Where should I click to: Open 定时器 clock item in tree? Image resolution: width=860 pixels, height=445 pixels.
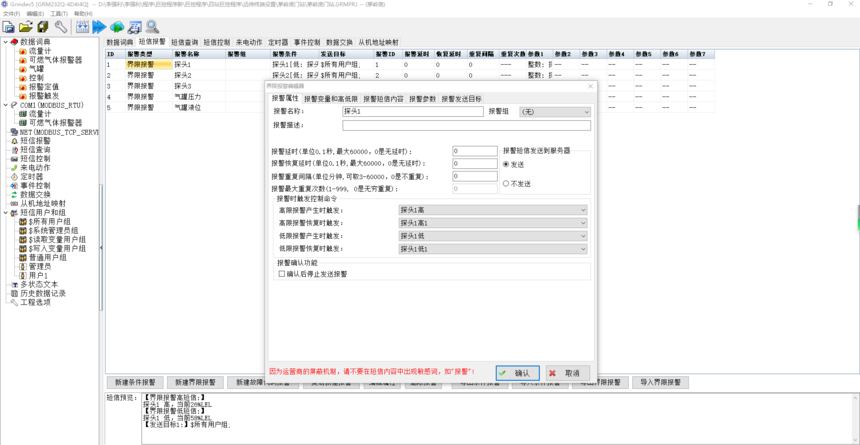point(31,177)
